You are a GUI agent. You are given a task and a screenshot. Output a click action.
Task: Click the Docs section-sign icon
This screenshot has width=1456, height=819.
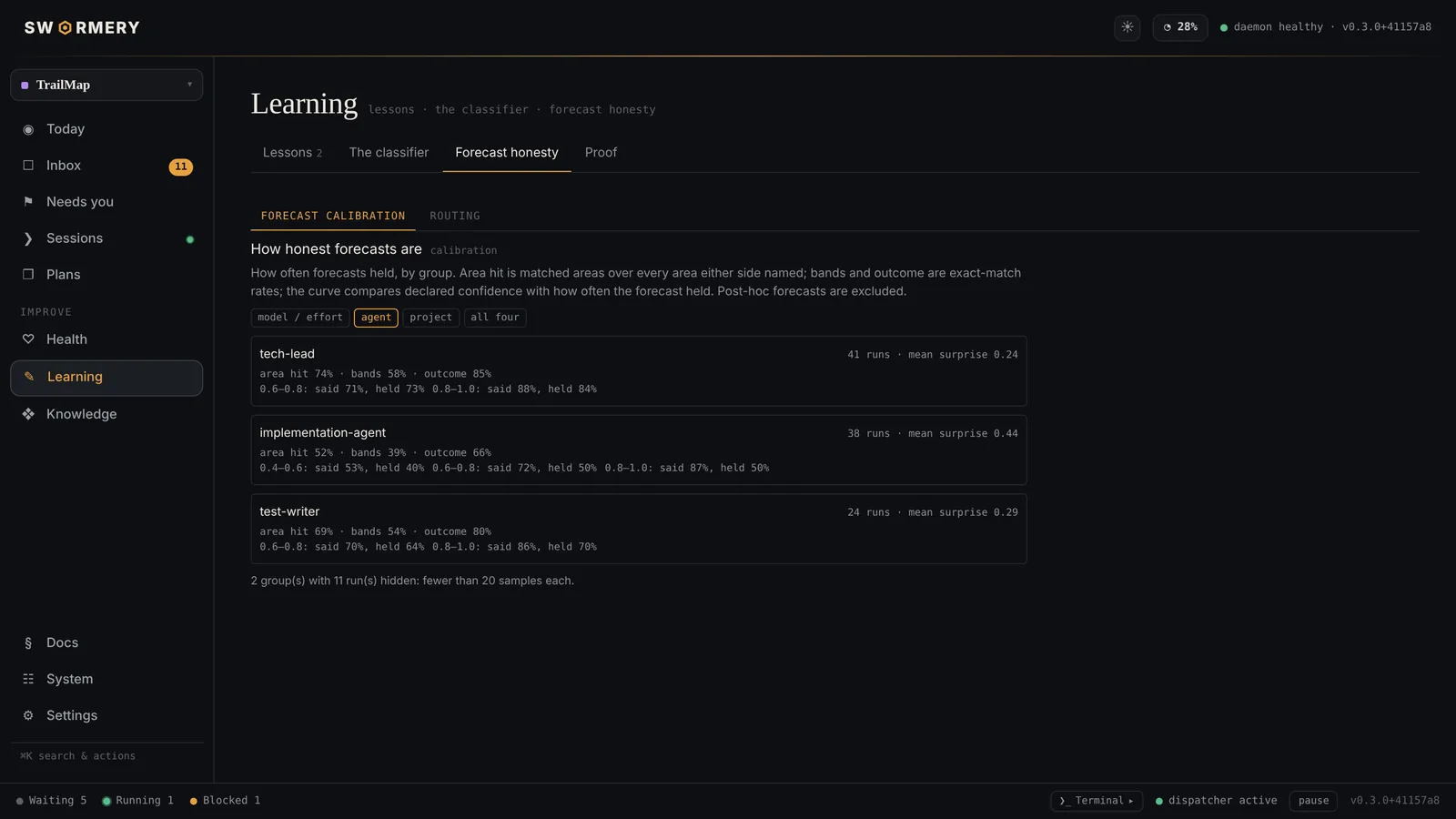click(28, 642)
